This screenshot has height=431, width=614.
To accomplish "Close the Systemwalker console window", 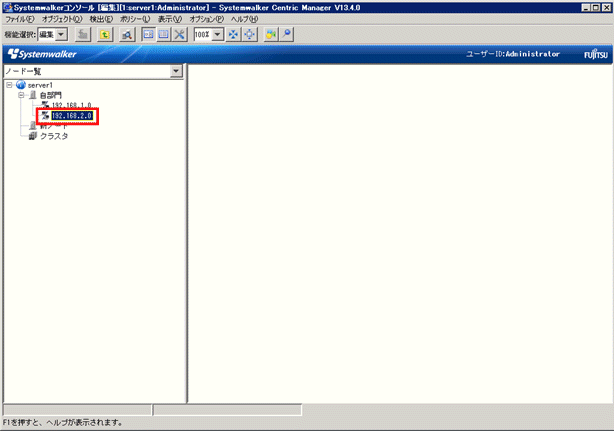I will [605, 7].
